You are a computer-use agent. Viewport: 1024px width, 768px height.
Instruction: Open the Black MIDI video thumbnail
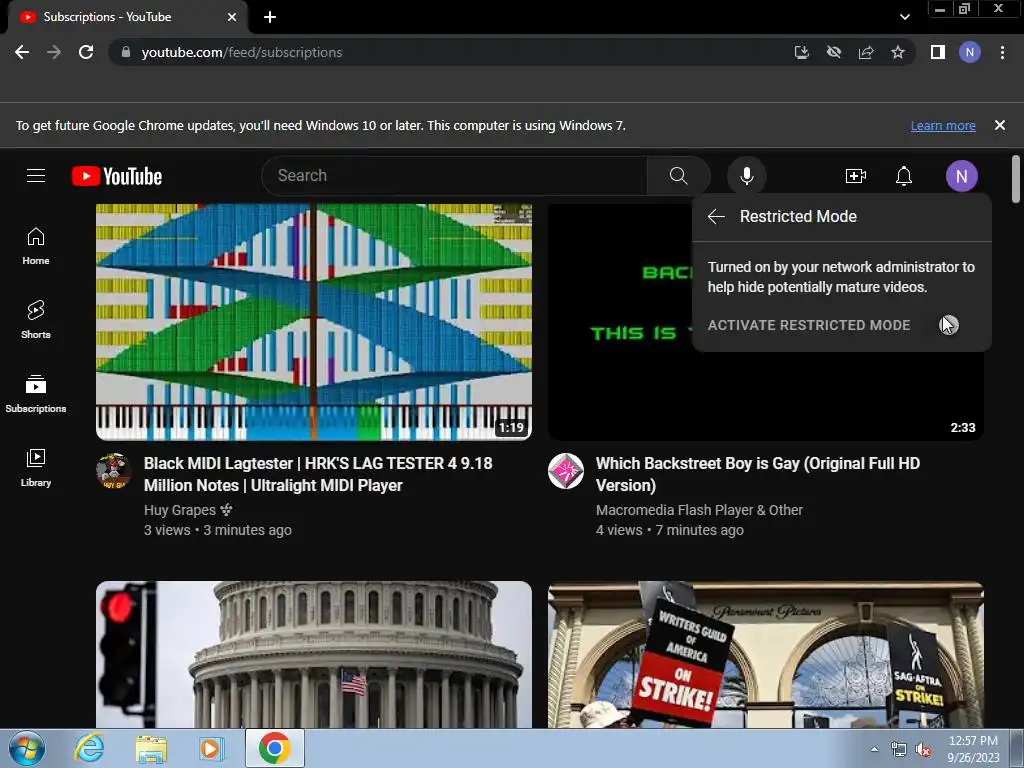tap(313, 321)
